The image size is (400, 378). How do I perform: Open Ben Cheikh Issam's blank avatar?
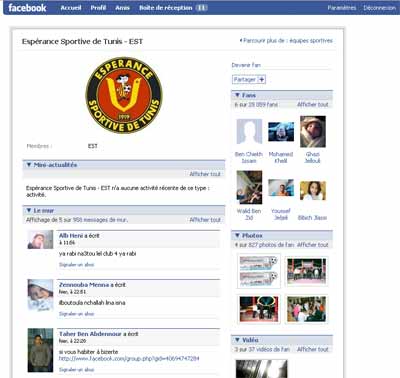(249, 132)
